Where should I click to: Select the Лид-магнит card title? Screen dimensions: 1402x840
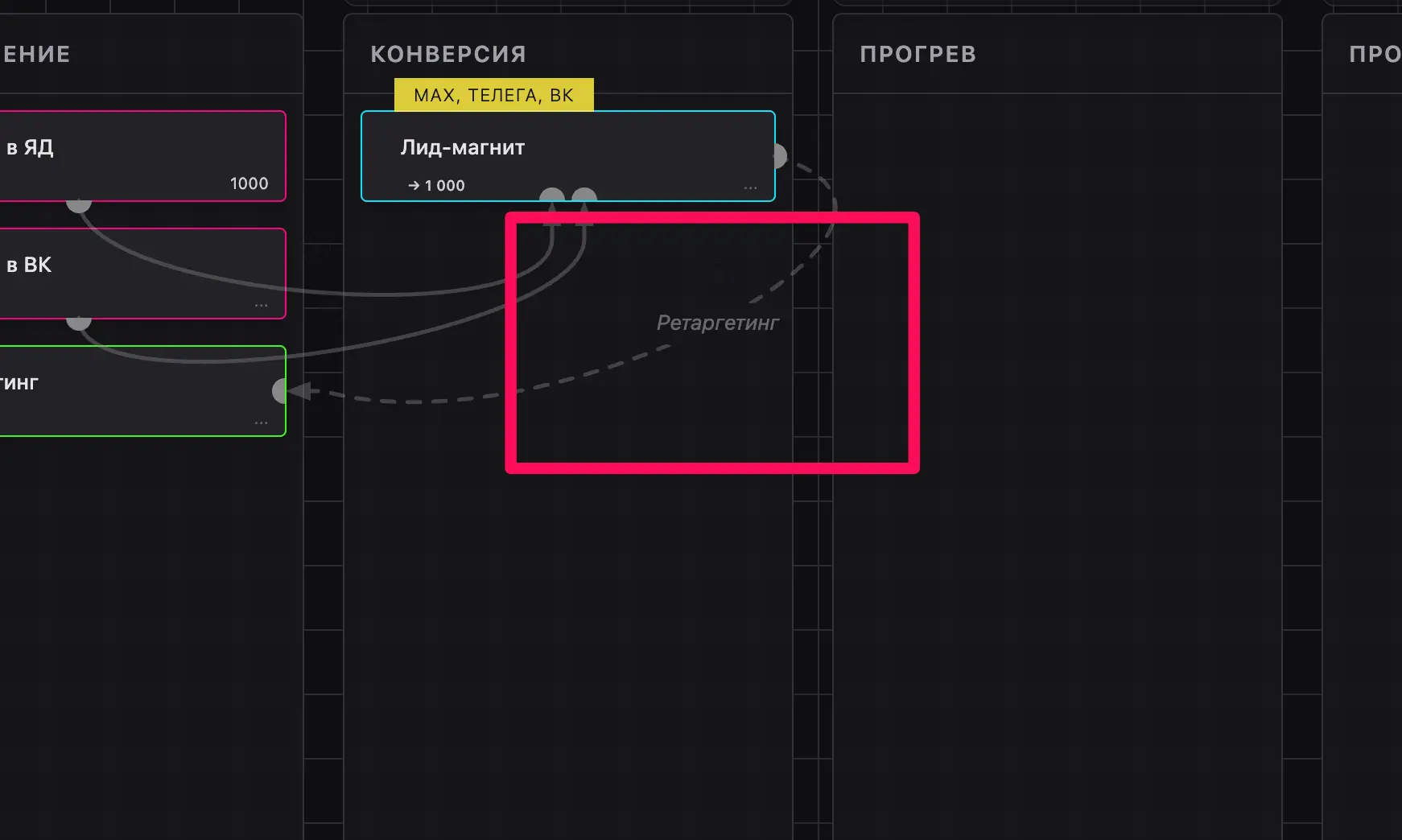tap(463, 147)
